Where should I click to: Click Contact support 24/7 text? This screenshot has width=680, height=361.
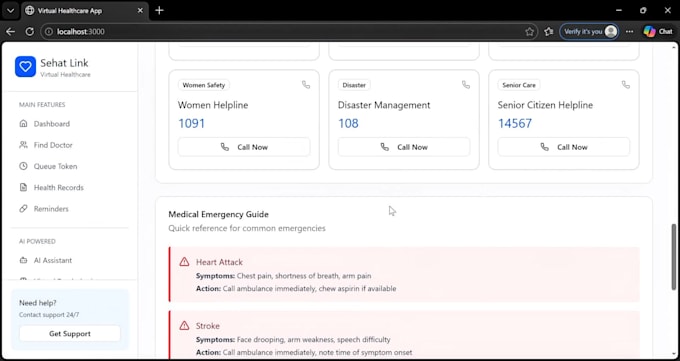pyautogui.click(x=49, y=315)
